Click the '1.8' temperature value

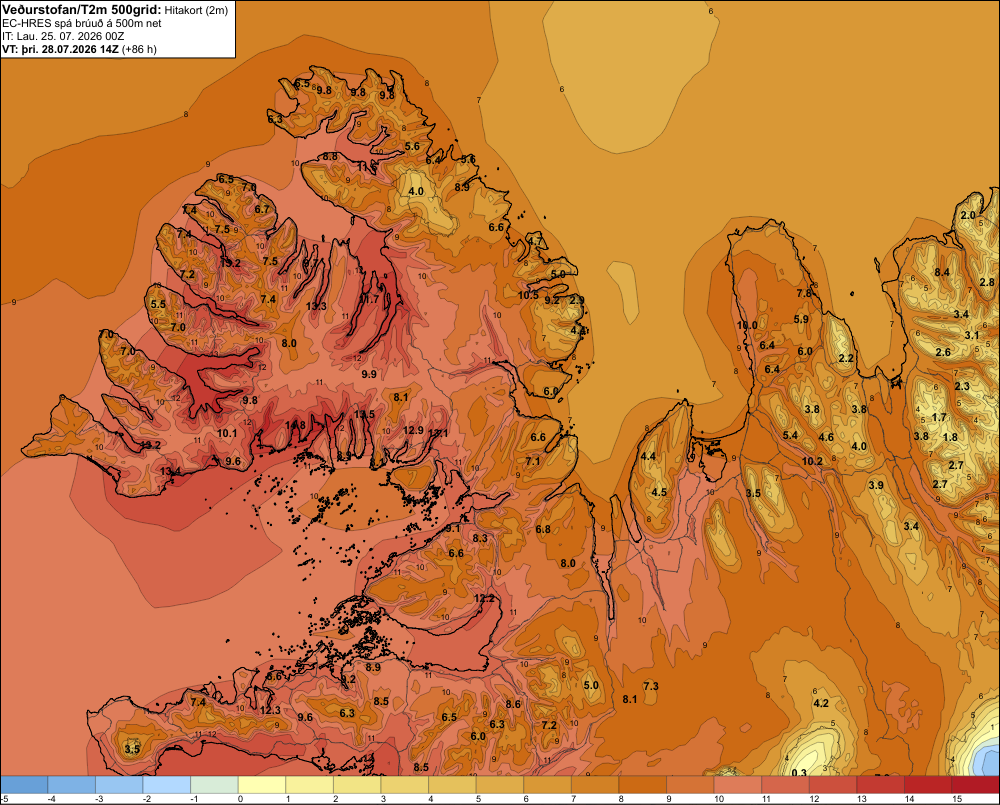click(x=950, y=438)
